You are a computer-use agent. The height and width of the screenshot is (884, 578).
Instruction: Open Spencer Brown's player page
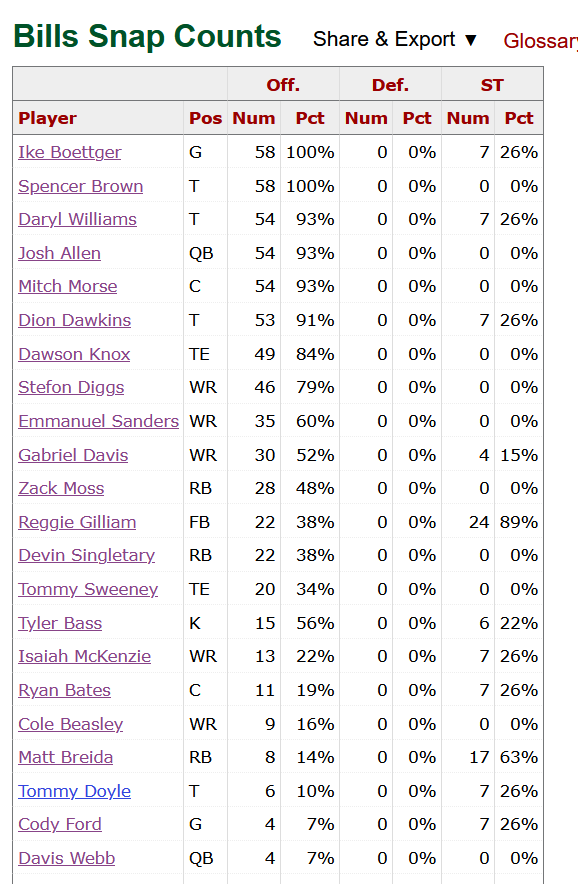click(x=81, y=186)
